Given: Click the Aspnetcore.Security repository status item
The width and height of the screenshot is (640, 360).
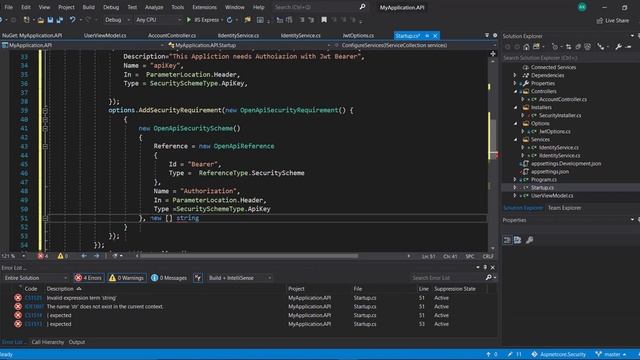Looking at the screenshot, I should point(558,354).
